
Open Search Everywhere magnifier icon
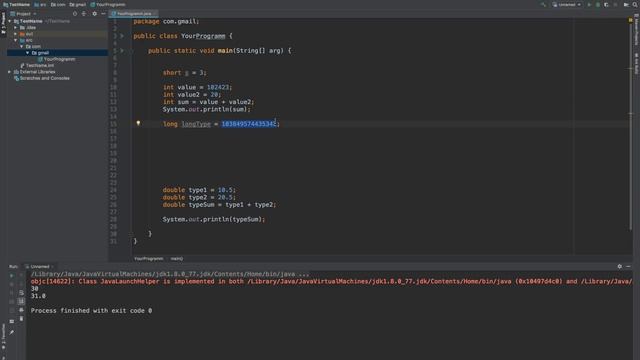coord(635,4)
